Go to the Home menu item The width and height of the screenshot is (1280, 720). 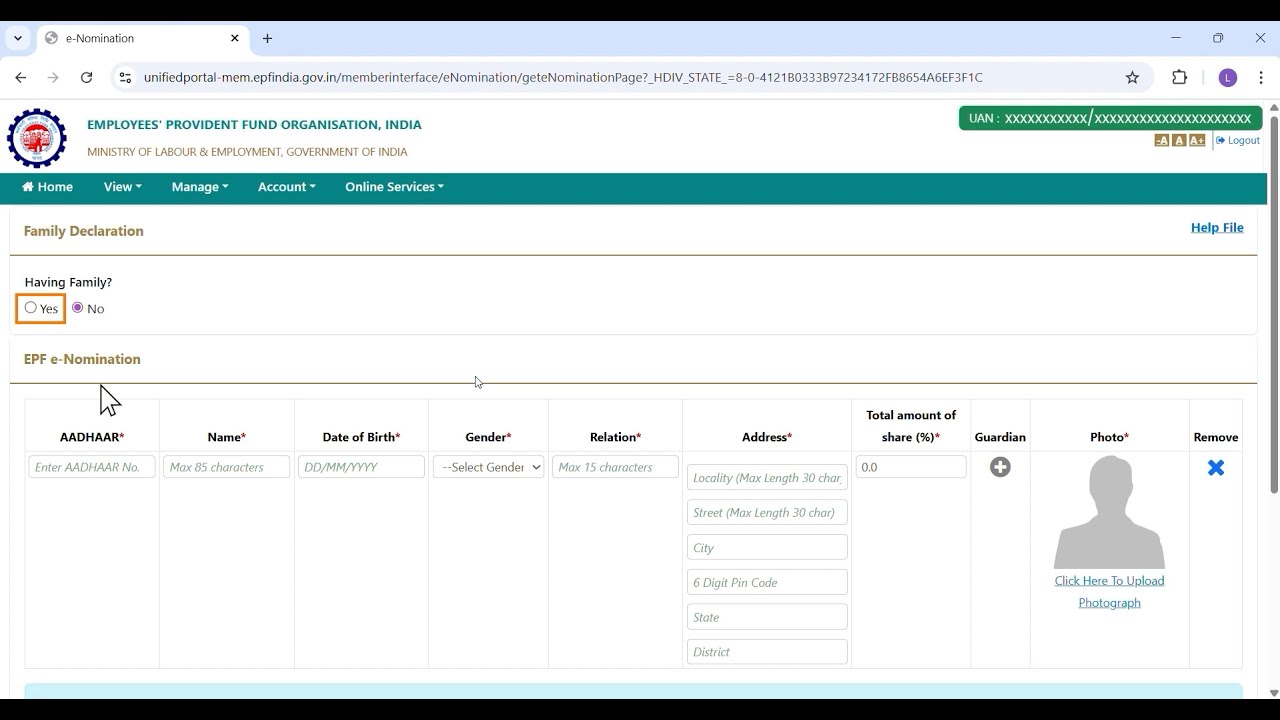pos(47,187)
